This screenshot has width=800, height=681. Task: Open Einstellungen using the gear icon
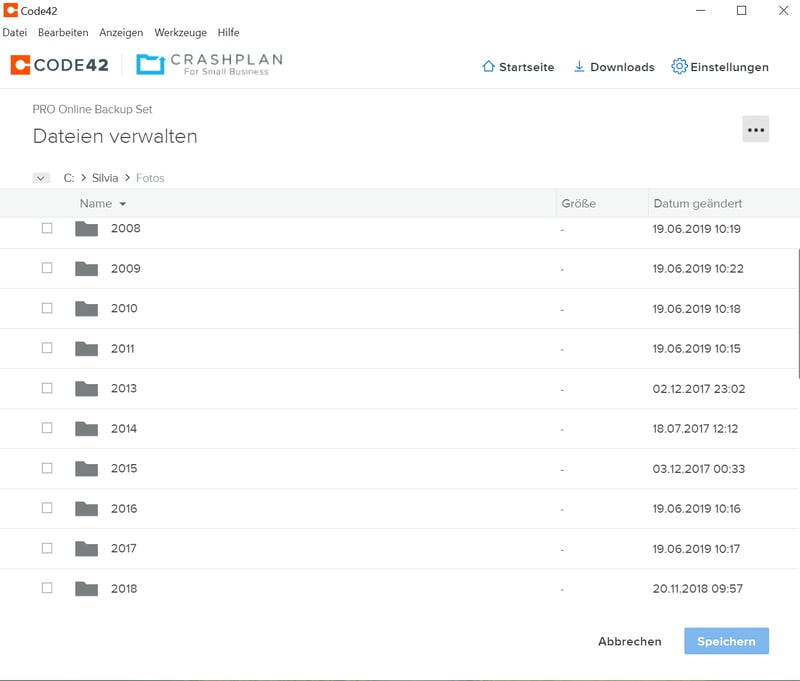[x=679, y=67]
